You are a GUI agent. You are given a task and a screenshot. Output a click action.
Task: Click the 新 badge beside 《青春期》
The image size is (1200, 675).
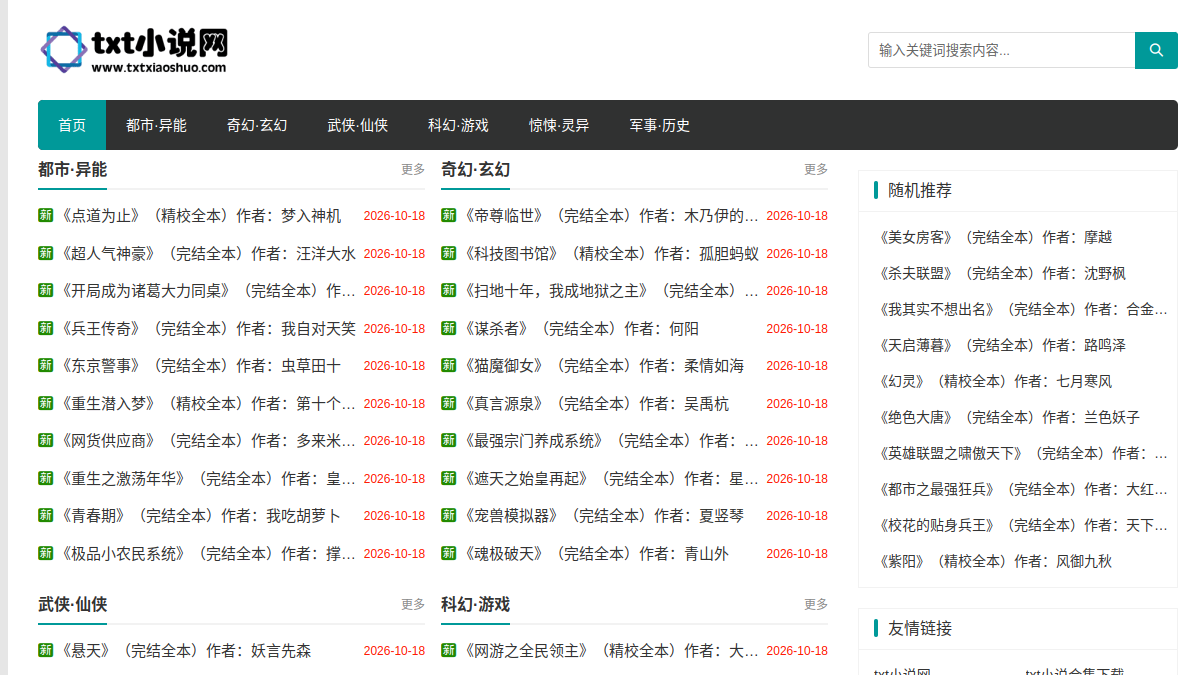coord(45,515)
